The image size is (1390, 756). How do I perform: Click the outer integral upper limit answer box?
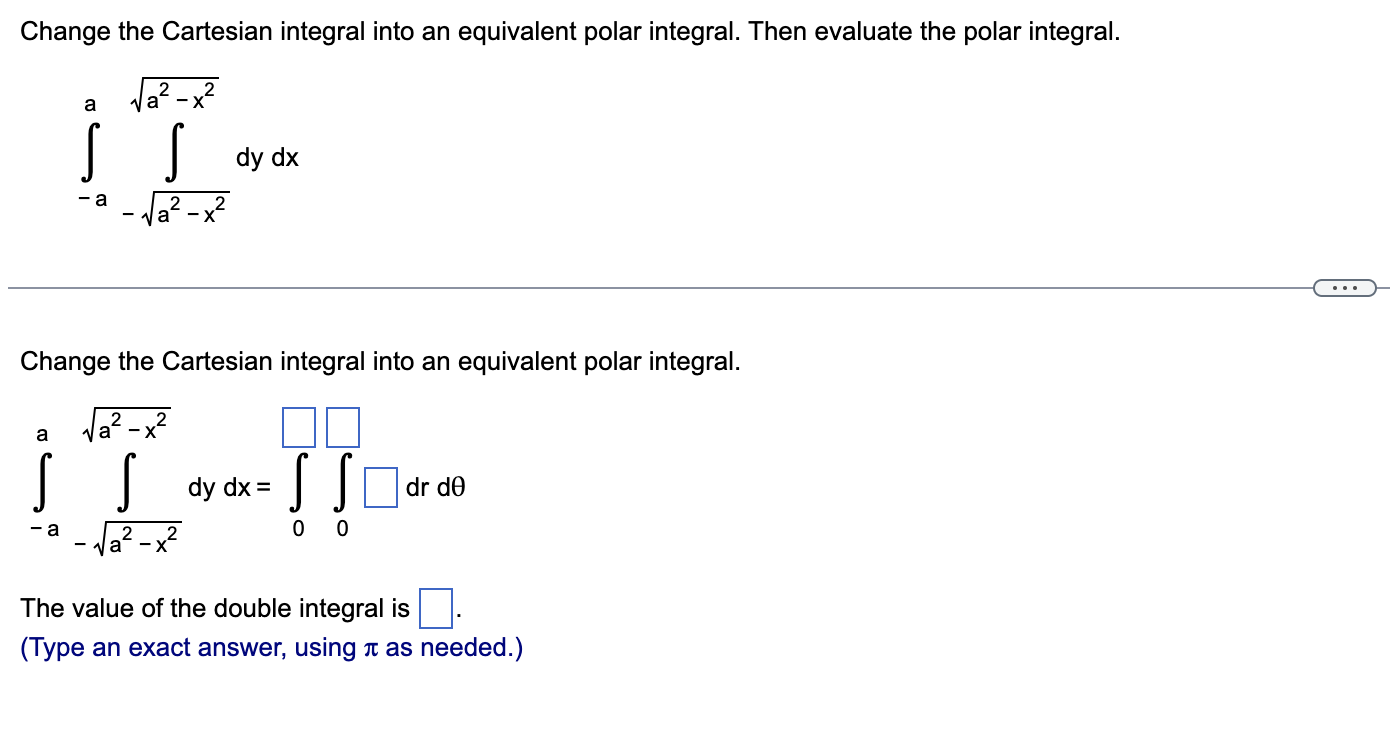(296, 425)
